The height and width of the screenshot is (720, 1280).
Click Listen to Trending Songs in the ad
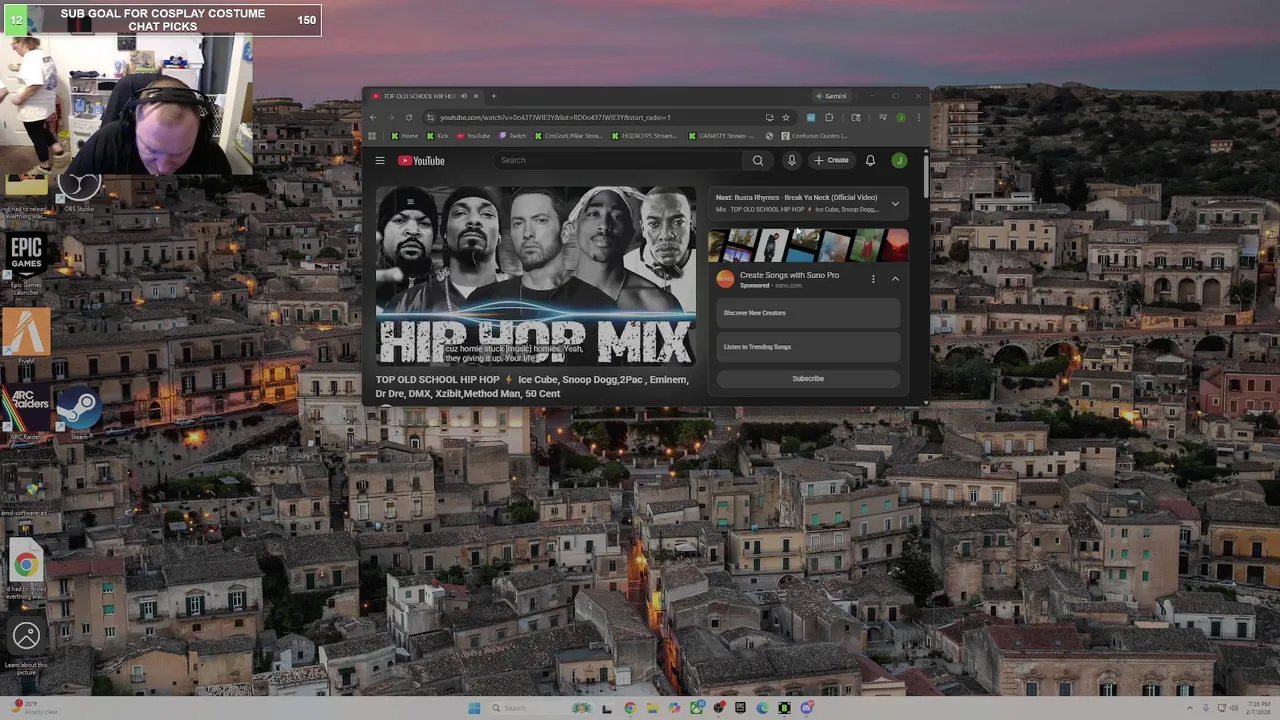tap(808, 347)
